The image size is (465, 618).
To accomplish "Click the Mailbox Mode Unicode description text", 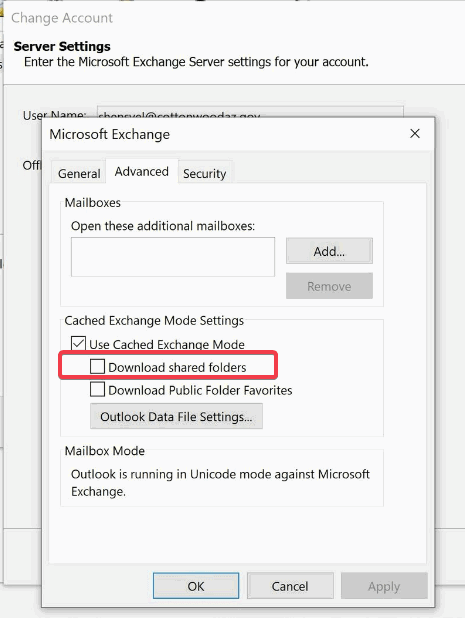I will click(220, 482).
